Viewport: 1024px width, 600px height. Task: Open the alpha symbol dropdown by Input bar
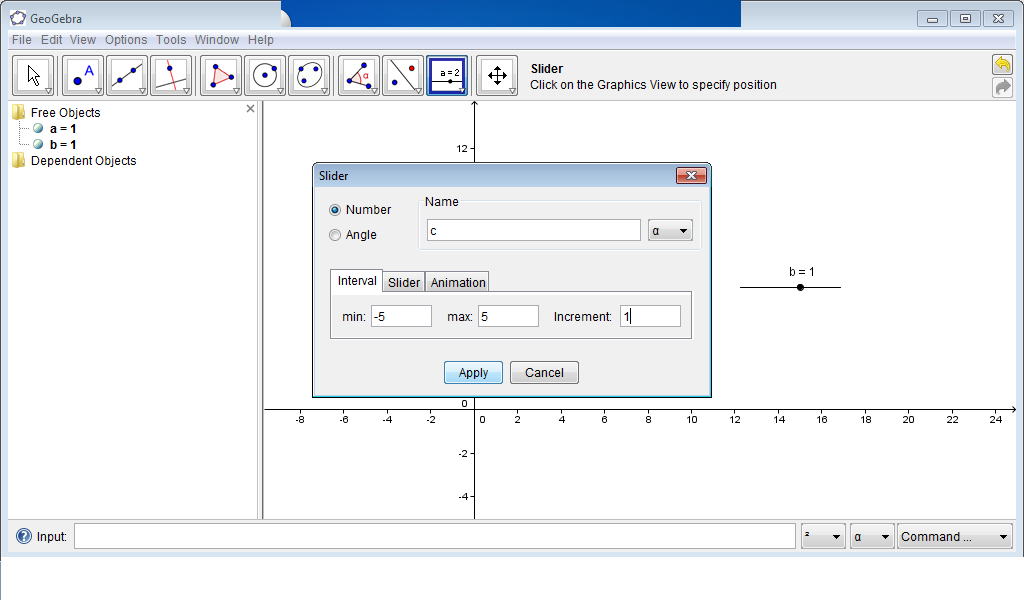pyautogui.click(x=871, y=537)
